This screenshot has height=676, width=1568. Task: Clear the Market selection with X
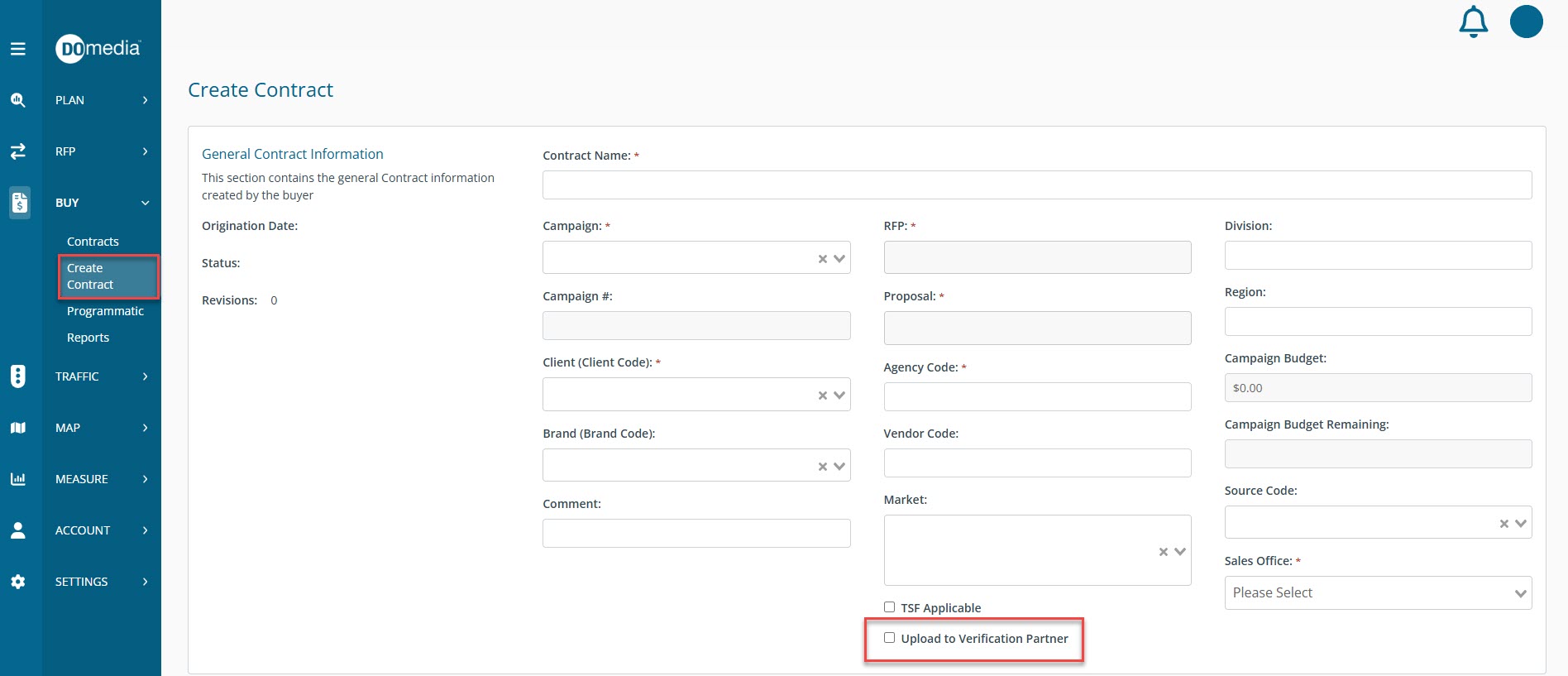click(1164, 552)
